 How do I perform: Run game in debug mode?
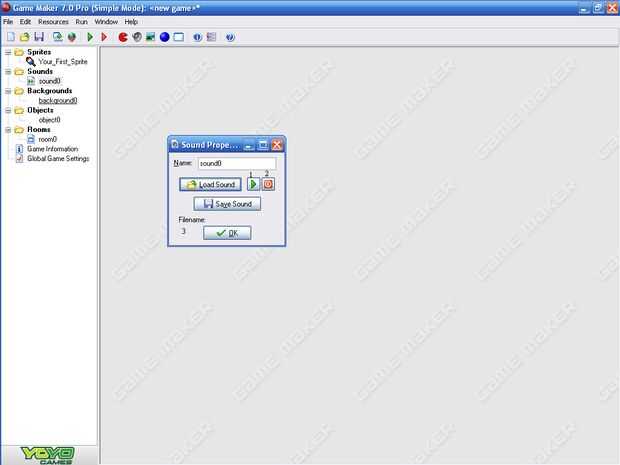pos(104,37)
